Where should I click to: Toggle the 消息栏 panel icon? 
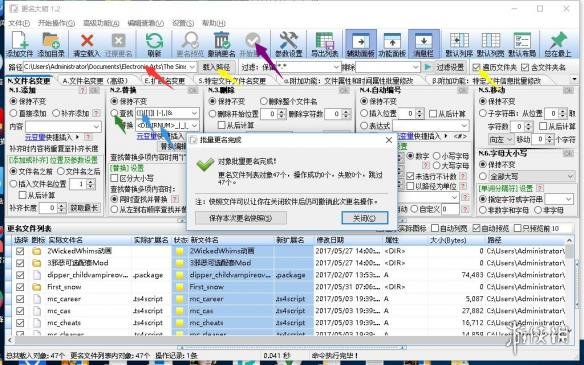[x=423, y=40]
